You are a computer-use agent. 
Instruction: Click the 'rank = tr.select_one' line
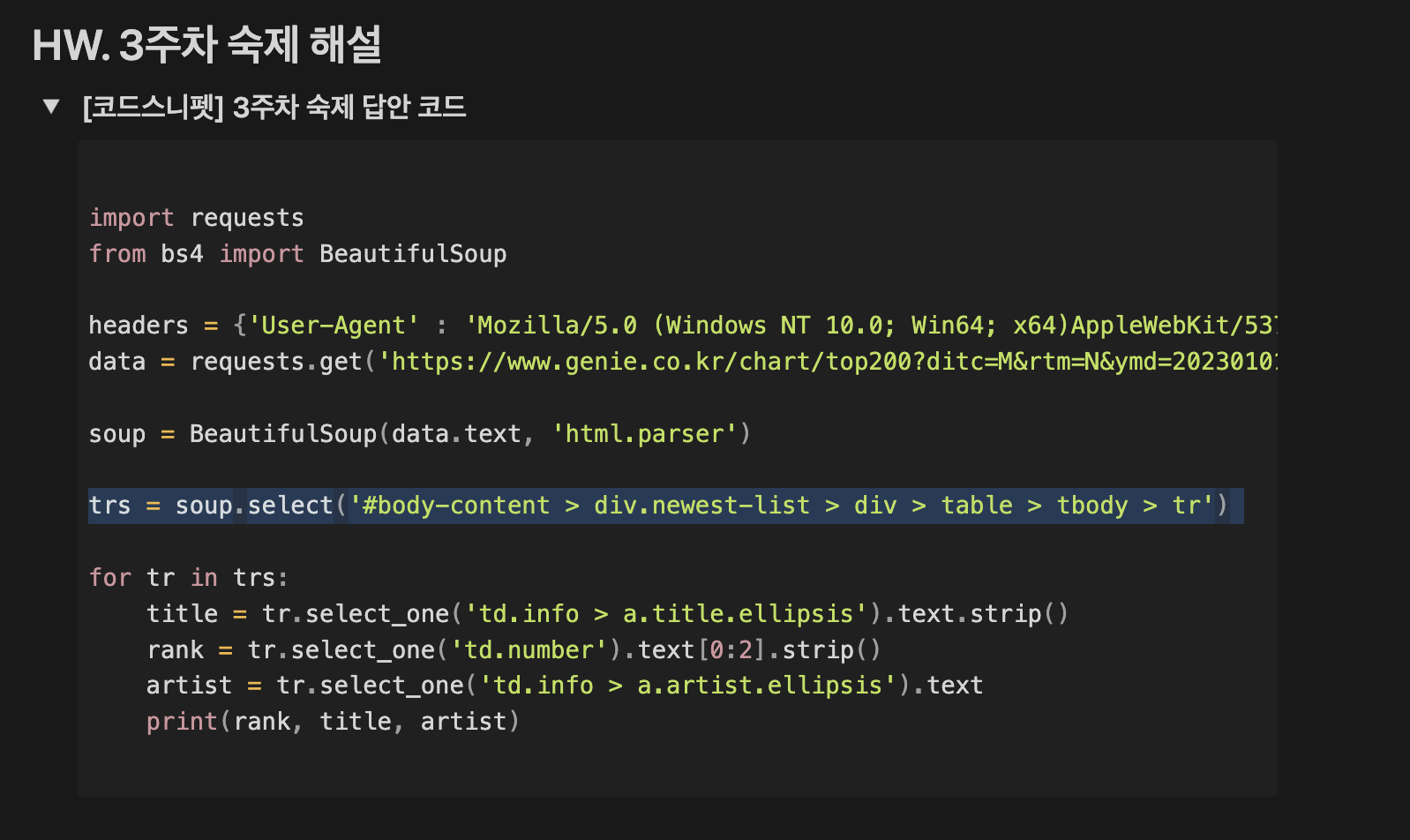point(514,650)
